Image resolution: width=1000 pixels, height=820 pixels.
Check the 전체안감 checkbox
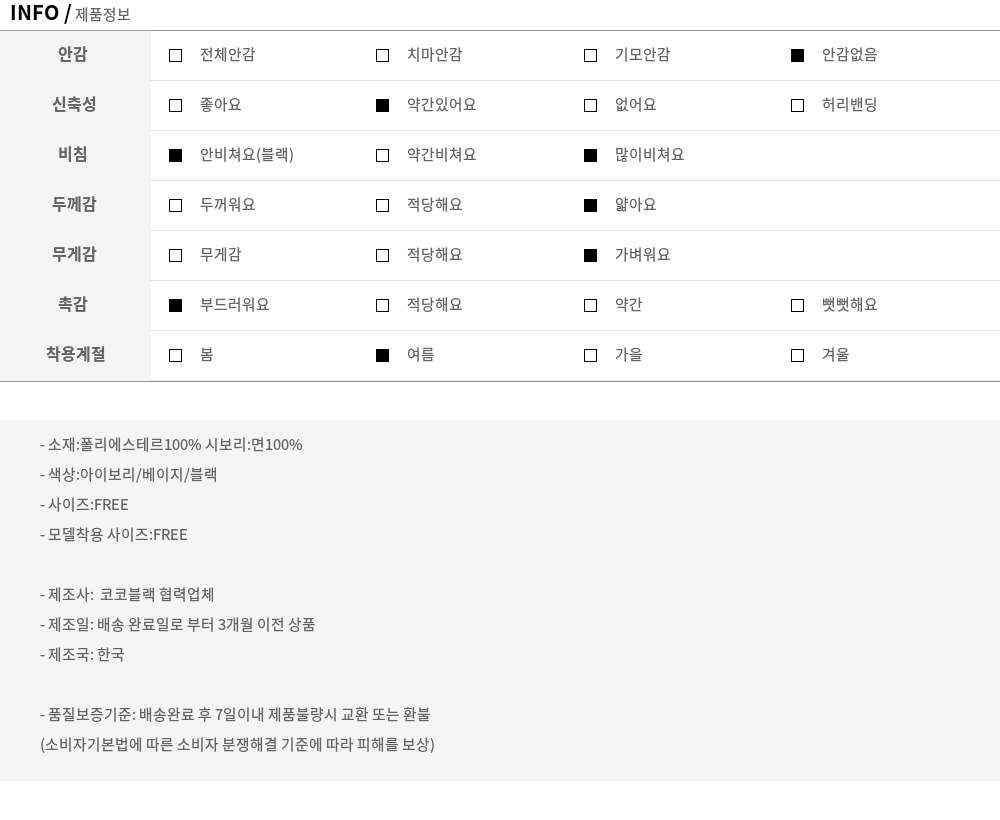(176, 55)
